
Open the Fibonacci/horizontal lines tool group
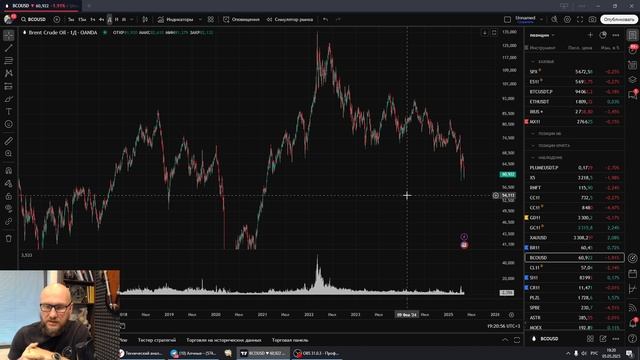tap(9, 61)
